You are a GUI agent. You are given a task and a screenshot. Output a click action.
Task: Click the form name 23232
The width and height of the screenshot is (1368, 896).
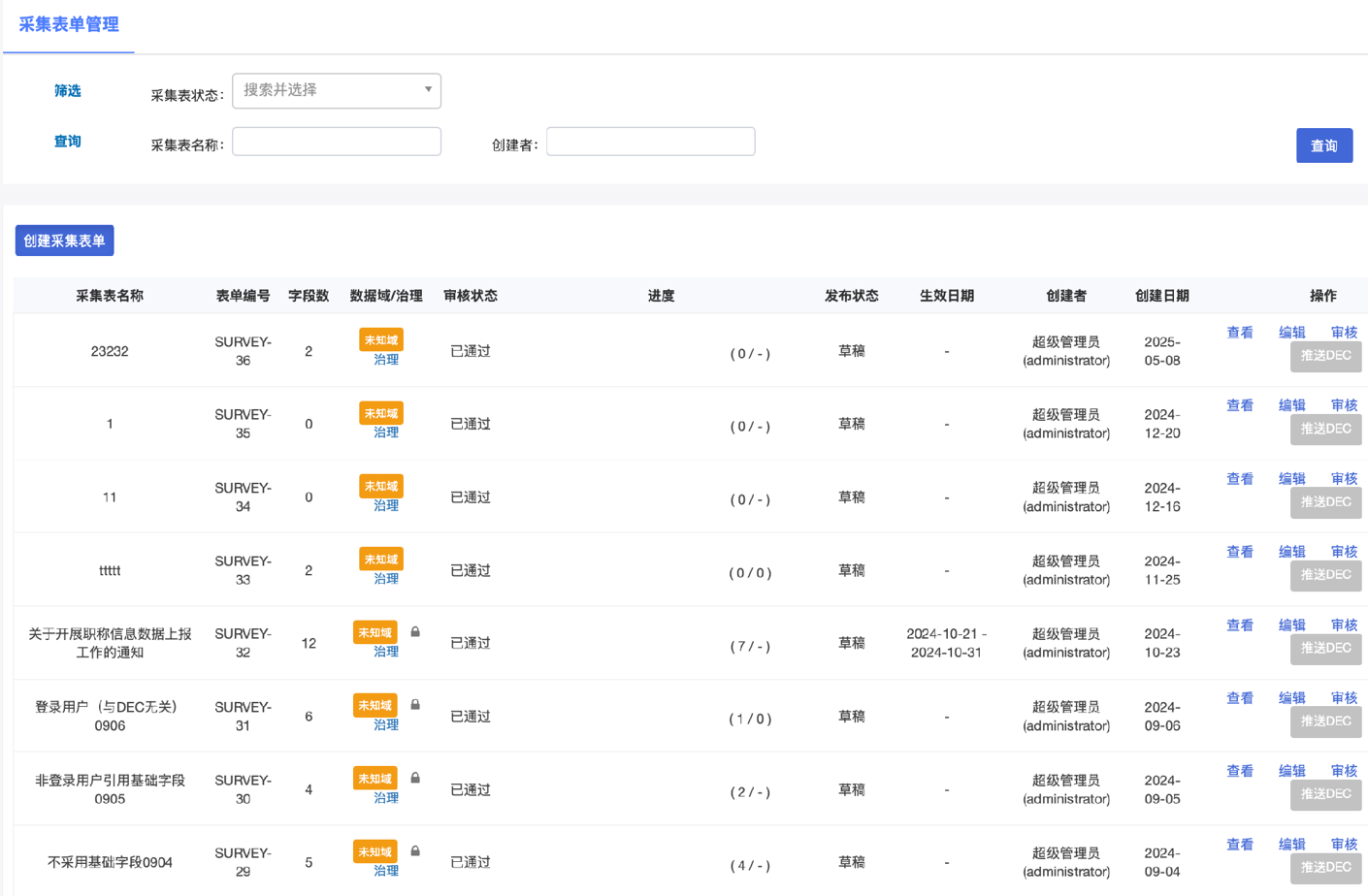pos(110,351)
